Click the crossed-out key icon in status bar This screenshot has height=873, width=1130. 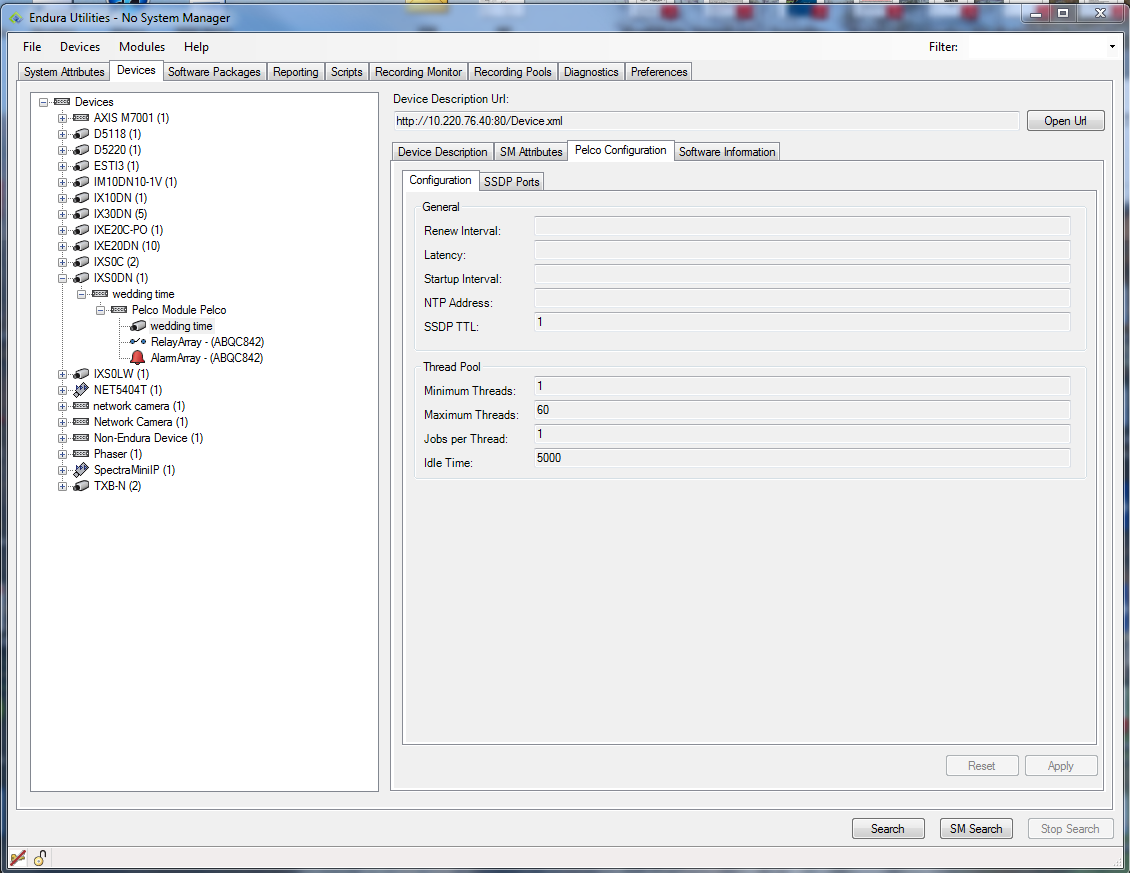(x=17, y=858)
